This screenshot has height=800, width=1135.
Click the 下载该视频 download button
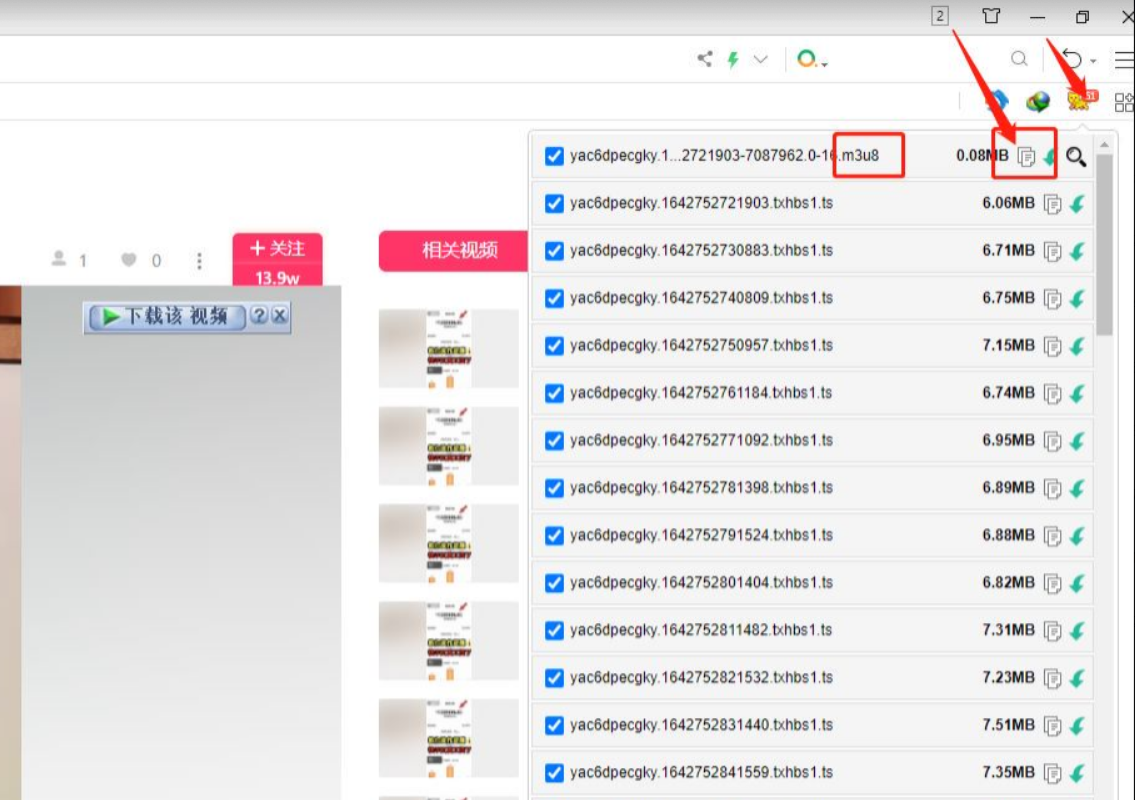[x=166, y=316]
